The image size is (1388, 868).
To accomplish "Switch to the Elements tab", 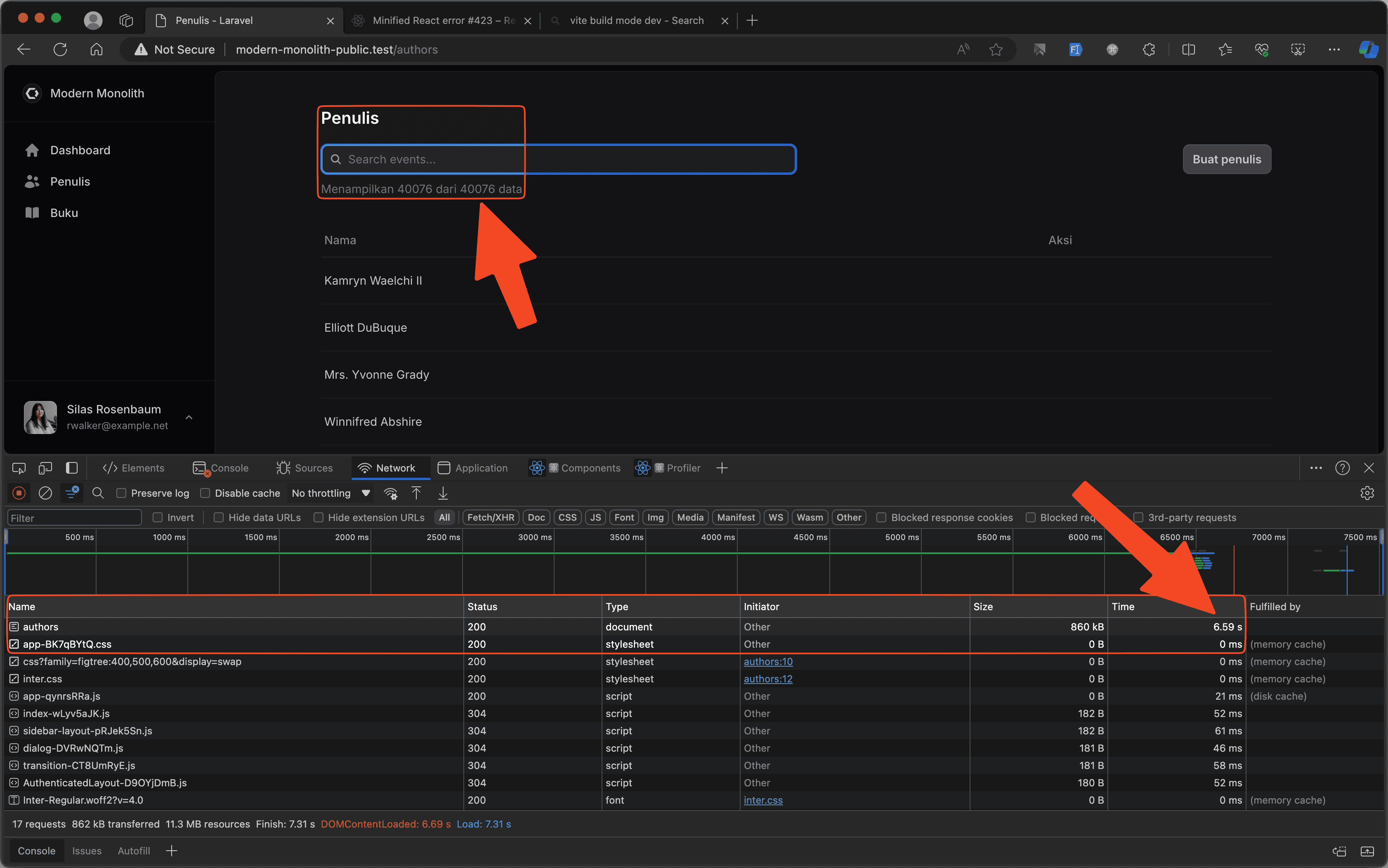I will pos(134,468).
